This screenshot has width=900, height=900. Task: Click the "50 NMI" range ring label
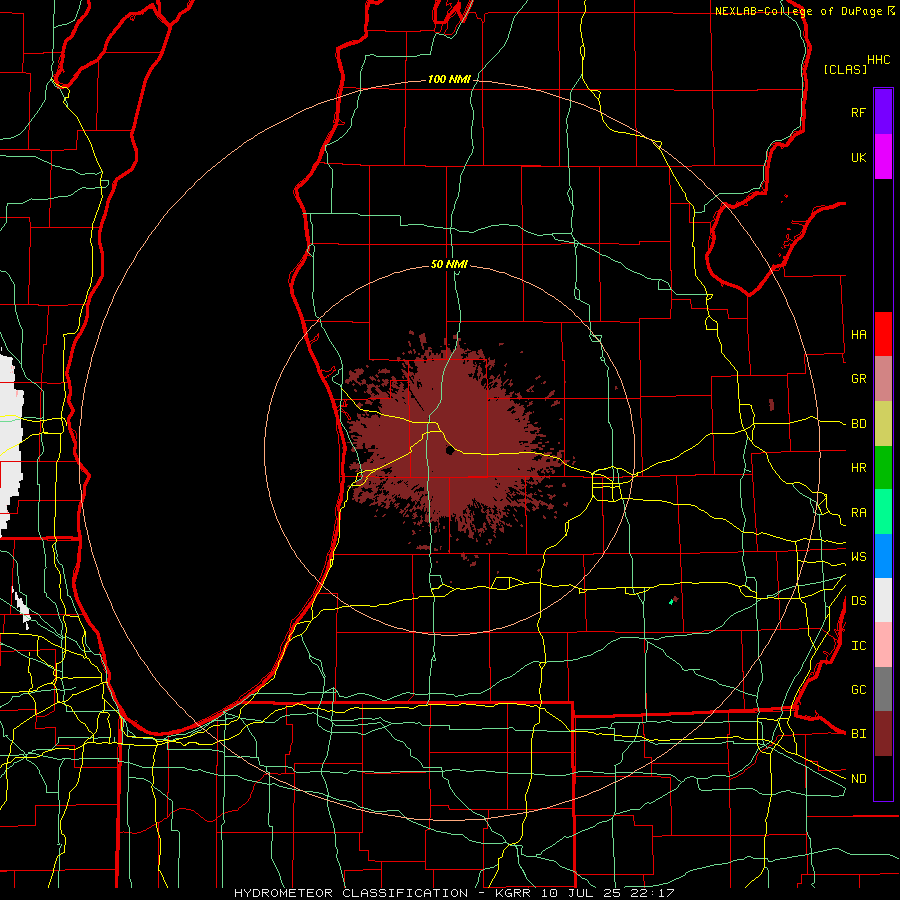coord(449,264)
